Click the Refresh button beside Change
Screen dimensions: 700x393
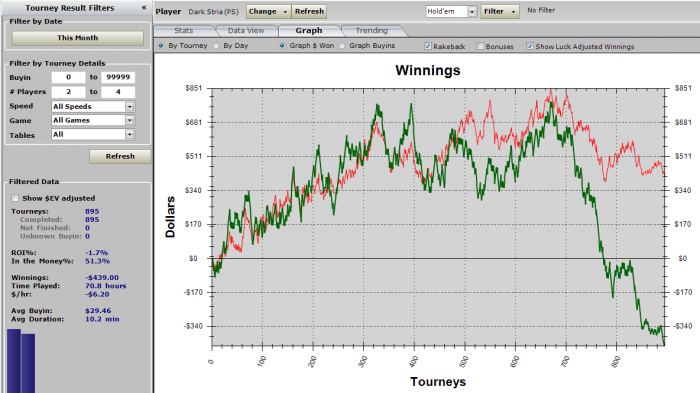(x=309, y=12)
